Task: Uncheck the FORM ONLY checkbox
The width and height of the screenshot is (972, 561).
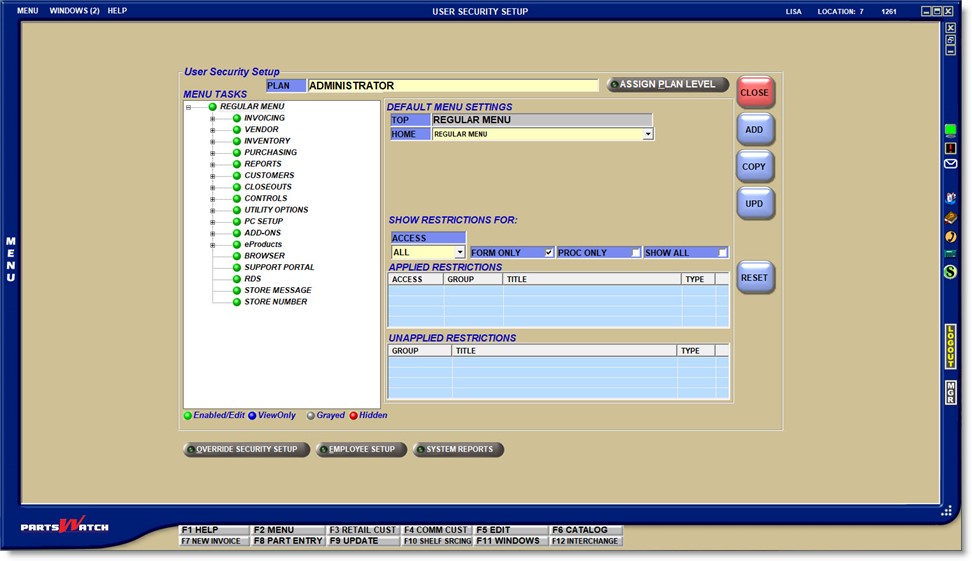Action: [548, 253]
